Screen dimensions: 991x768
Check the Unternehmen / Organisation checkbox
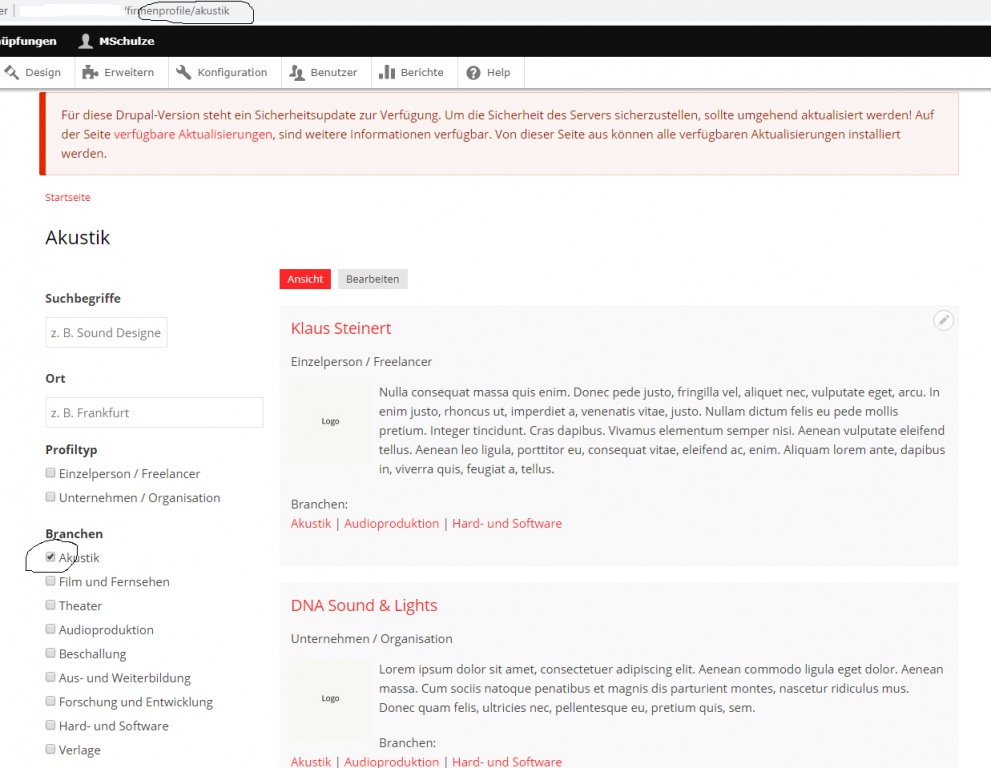51,497
